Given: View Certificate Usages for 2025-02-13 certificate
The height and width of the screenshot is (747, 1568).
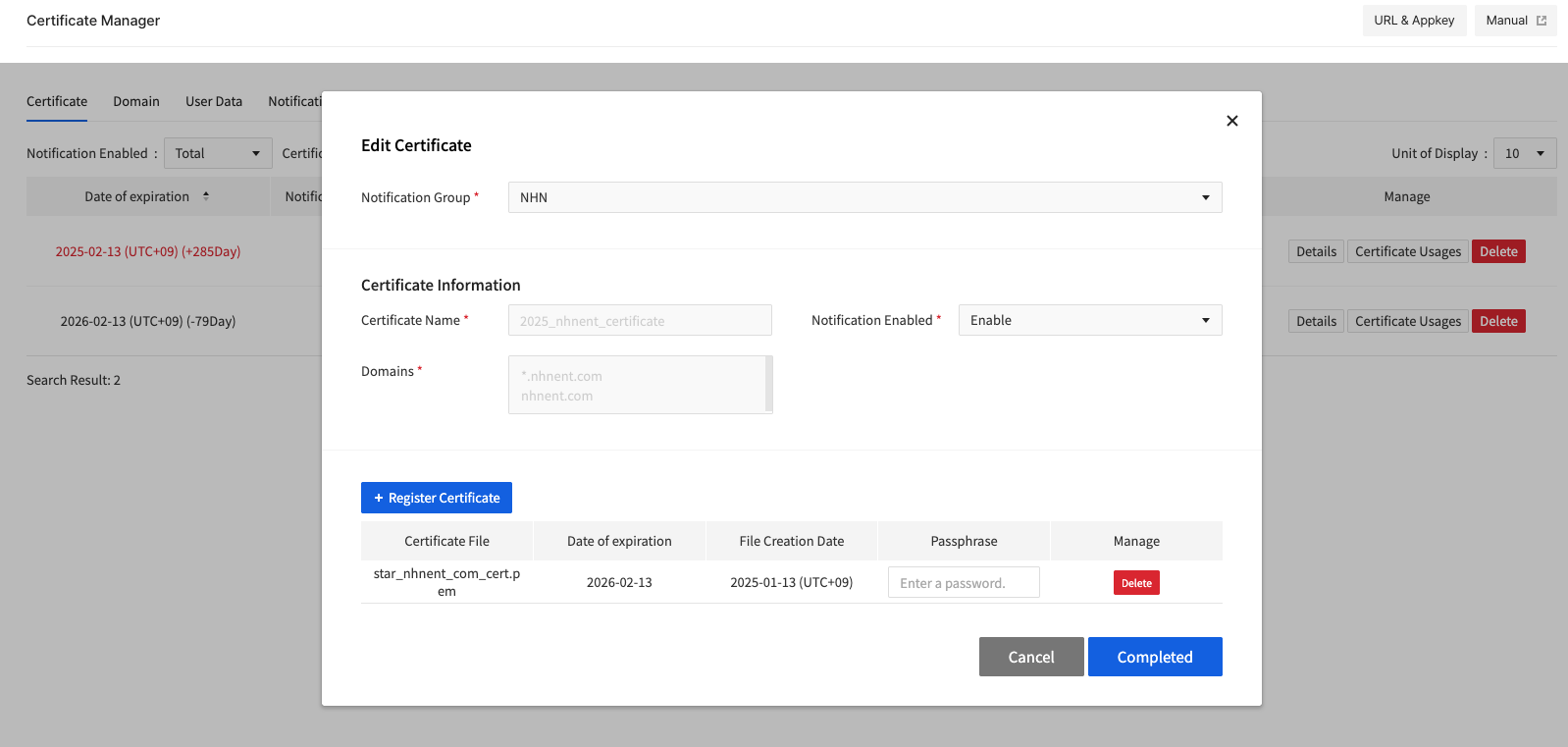Looking at the screenshot, I should tap(1407, 251).
